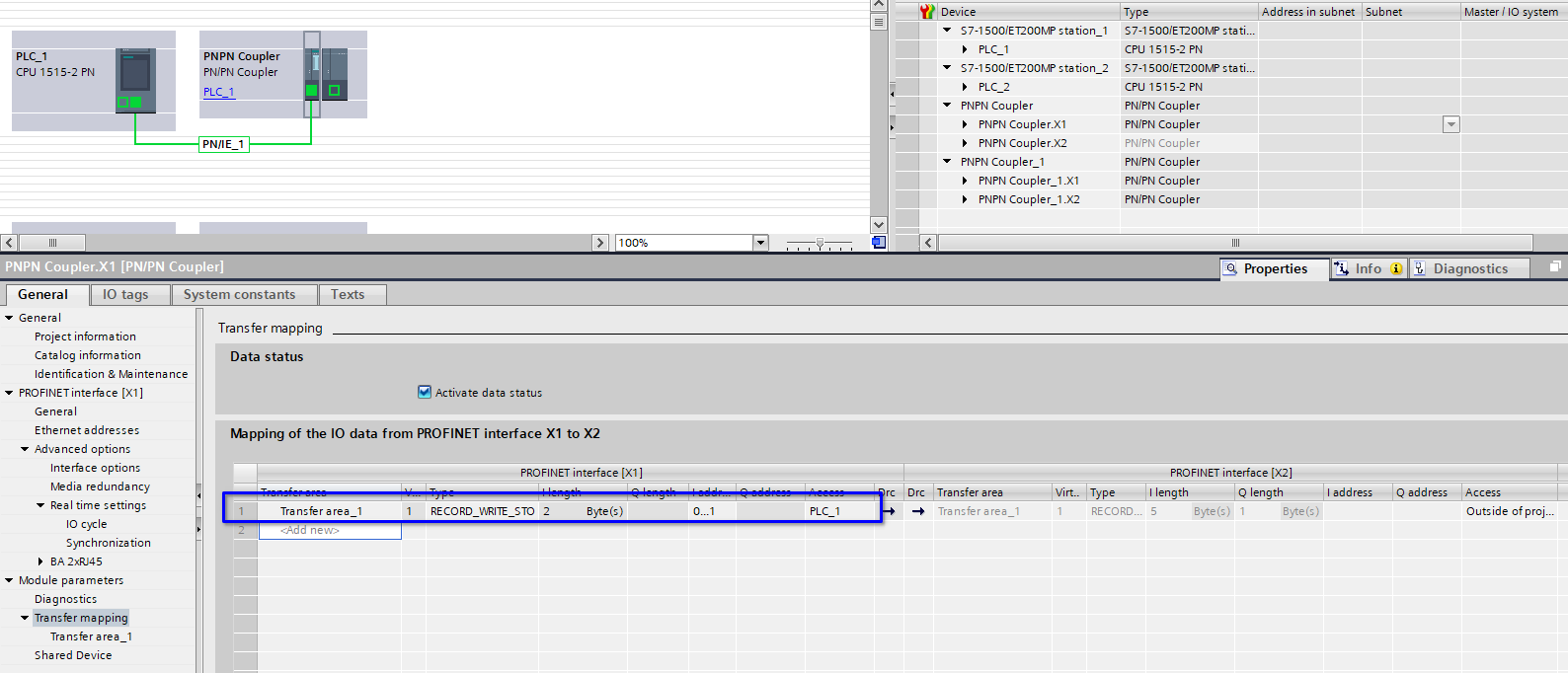Open the subnet dropdown for PNPN Coupler.X1
This screenshot has height=673, width=1568.
pyautogui.click(x=1450, y=124)
